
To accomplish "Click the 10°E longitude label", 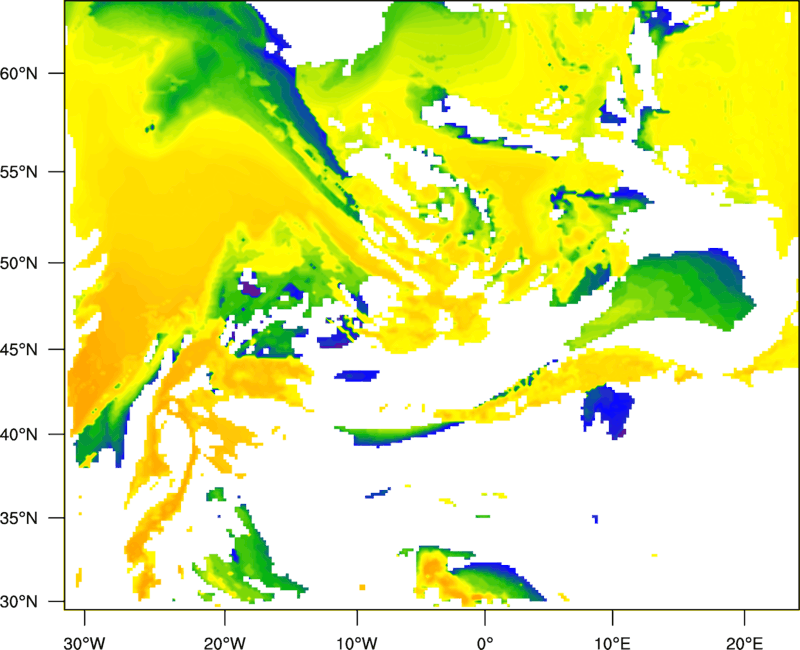I will pos(612,643).
